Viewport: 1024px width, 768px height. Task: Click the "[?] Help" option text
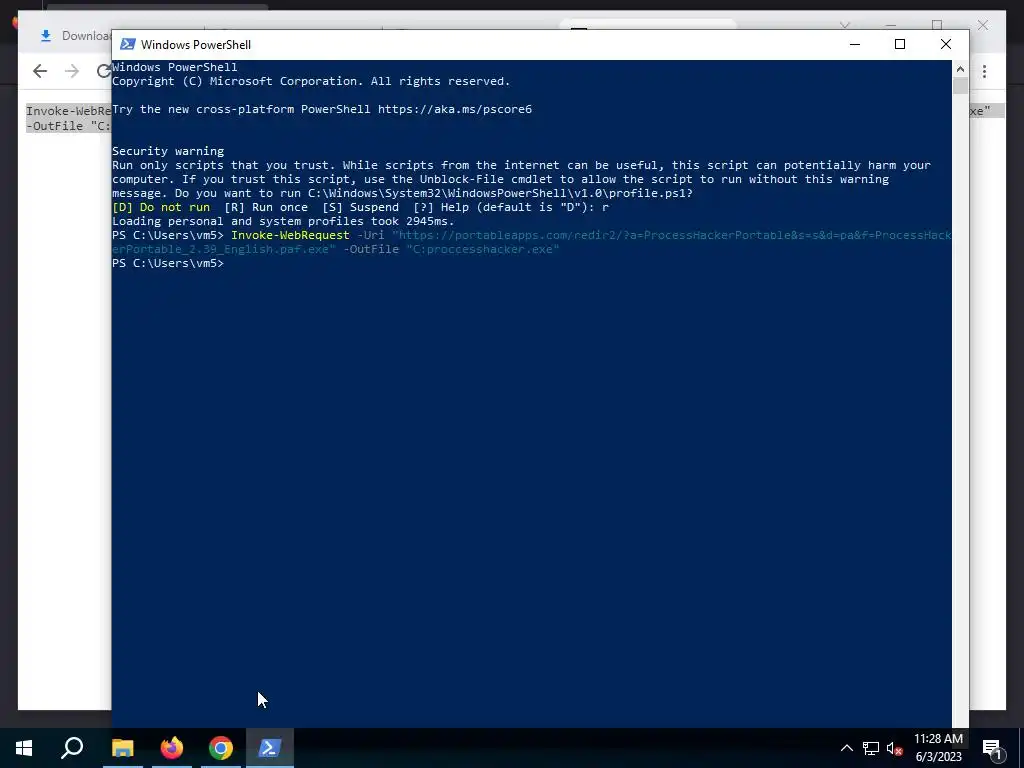click(x=441, y=207)
